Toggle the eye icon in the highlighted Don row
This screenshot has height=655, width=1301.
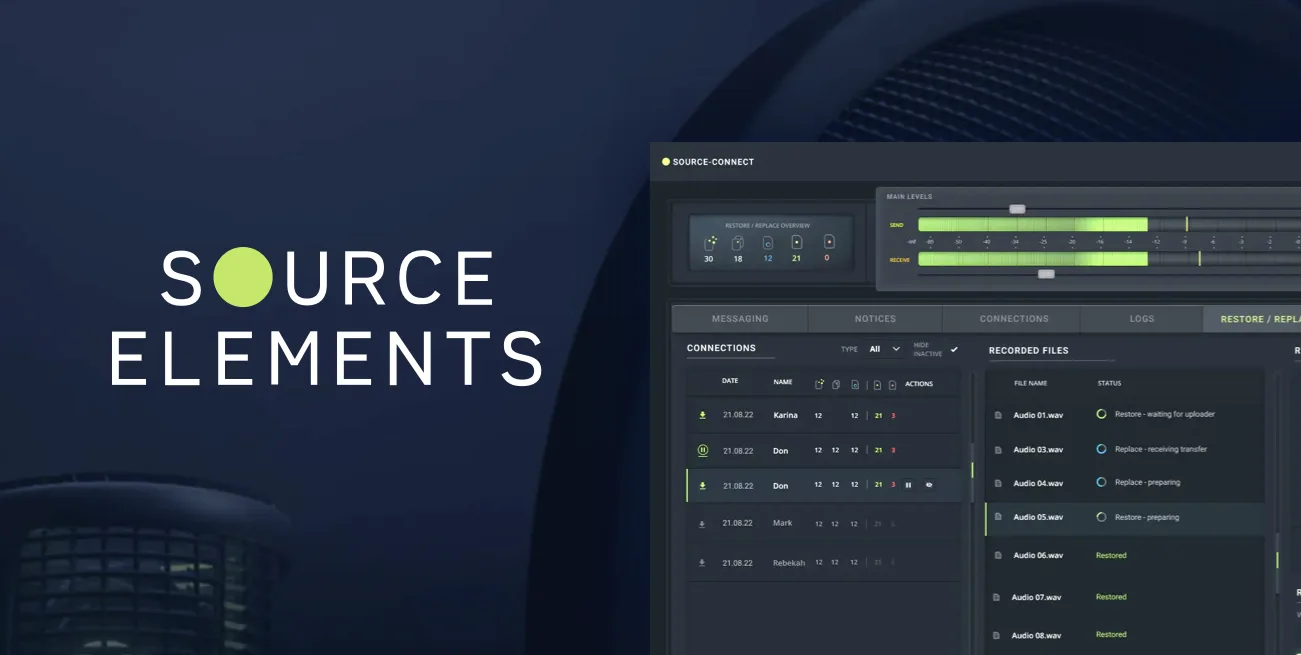click(928, 485)
